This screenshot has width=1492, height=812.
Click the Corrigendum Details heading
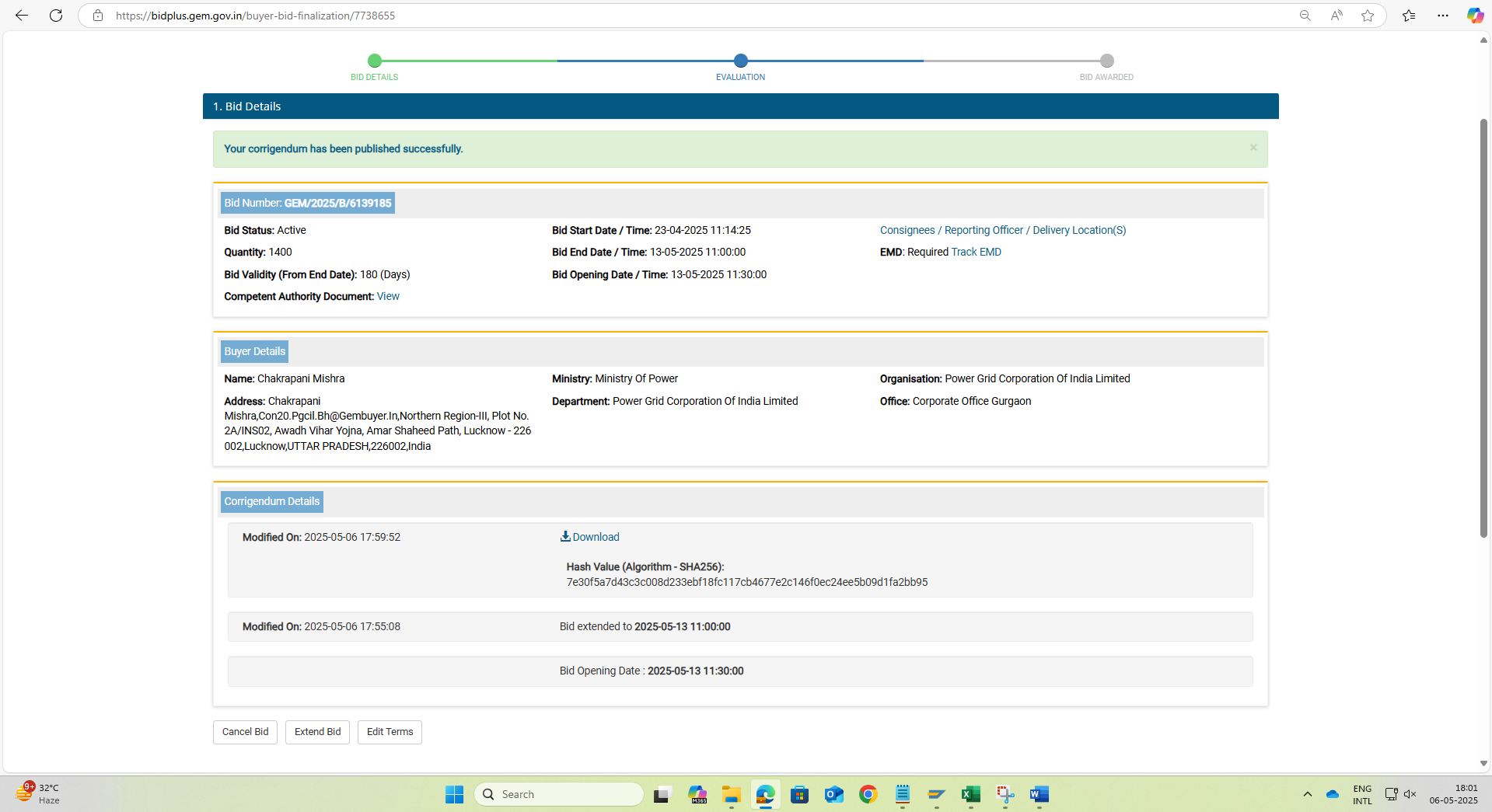point(271,501)
